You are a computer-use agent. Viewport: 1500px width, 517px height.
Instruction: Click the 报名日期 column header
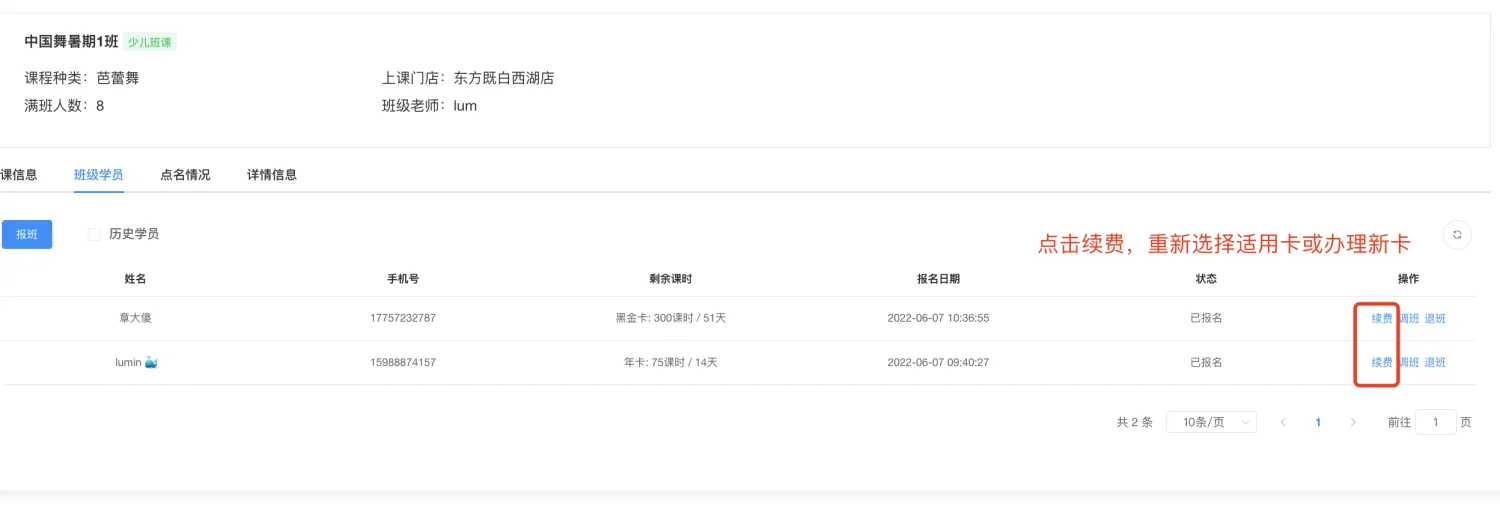click(938, 278)
